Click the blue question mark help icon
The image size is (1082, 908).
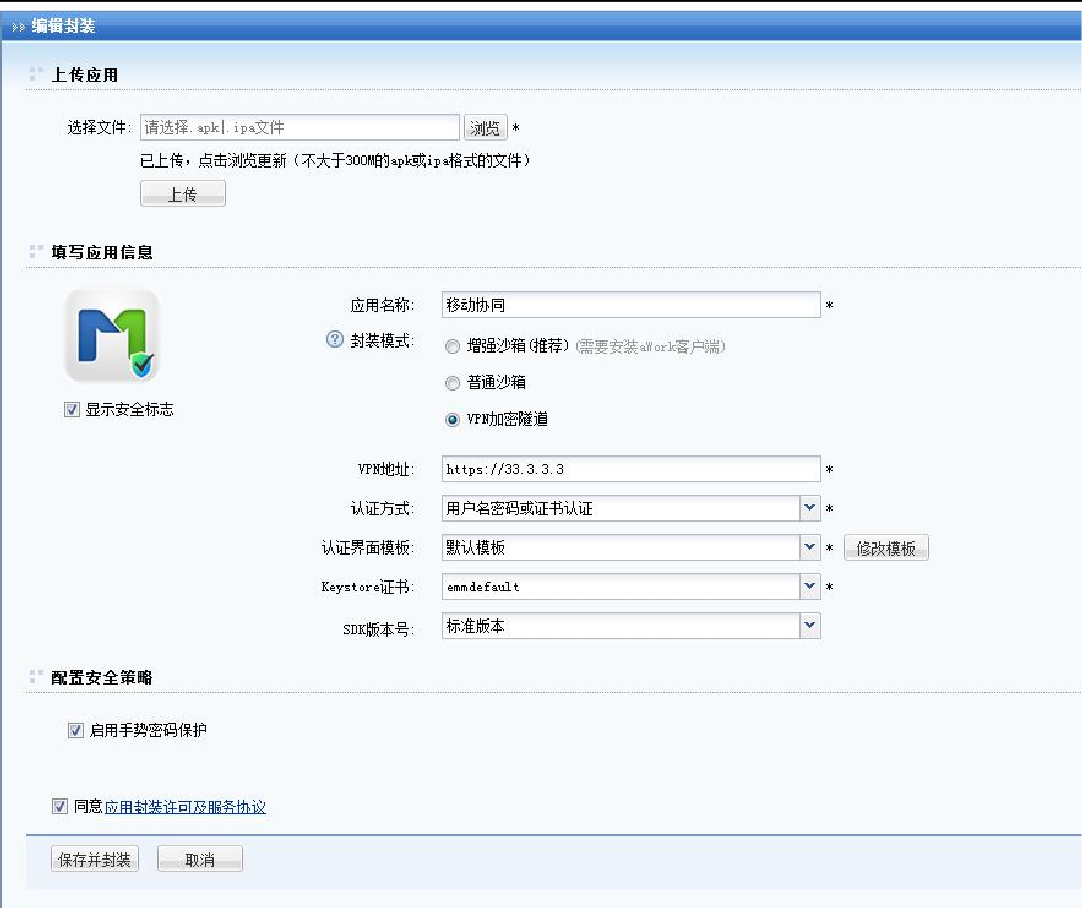pyautogui.click(x=335, y=341)
